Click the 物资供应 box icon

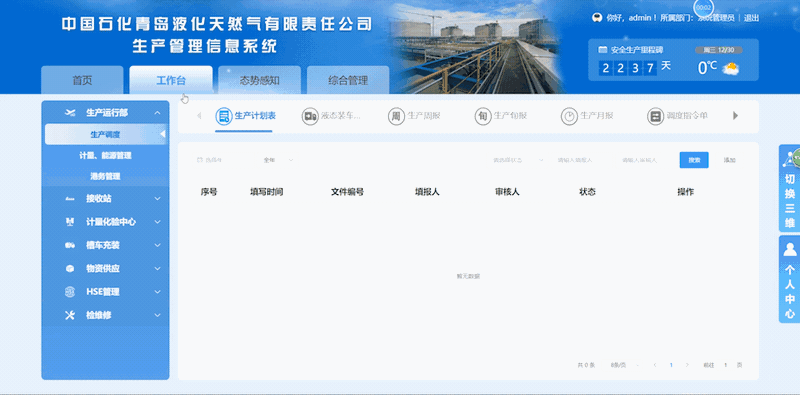coord(70,268)
